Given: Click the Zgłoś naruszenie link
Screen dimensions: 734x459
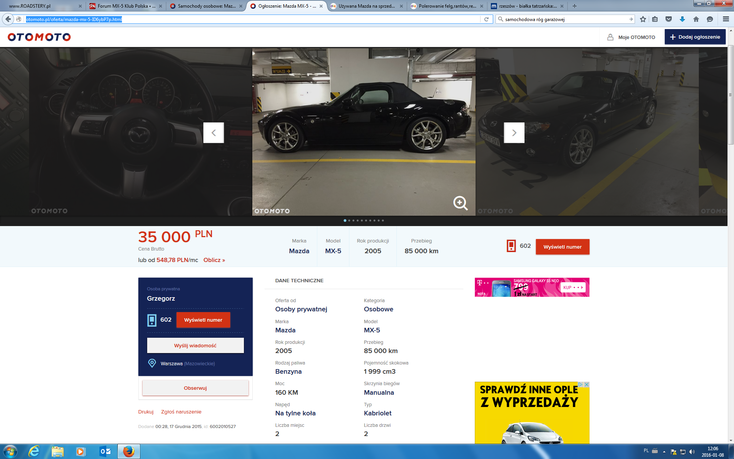Looking at the screenshot, I should [181, 412].
